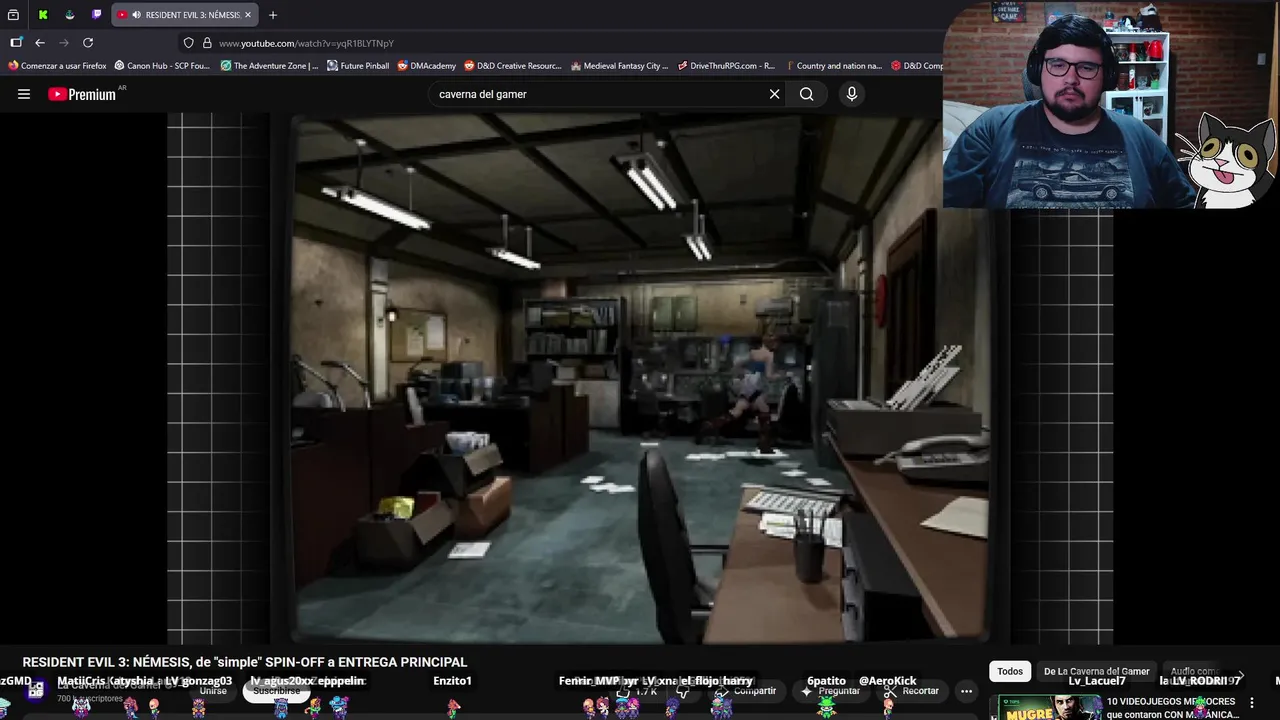Go to YouTube Premium home logo
The width and height of the screenshot is (1280, 720).
pos(82,94)
